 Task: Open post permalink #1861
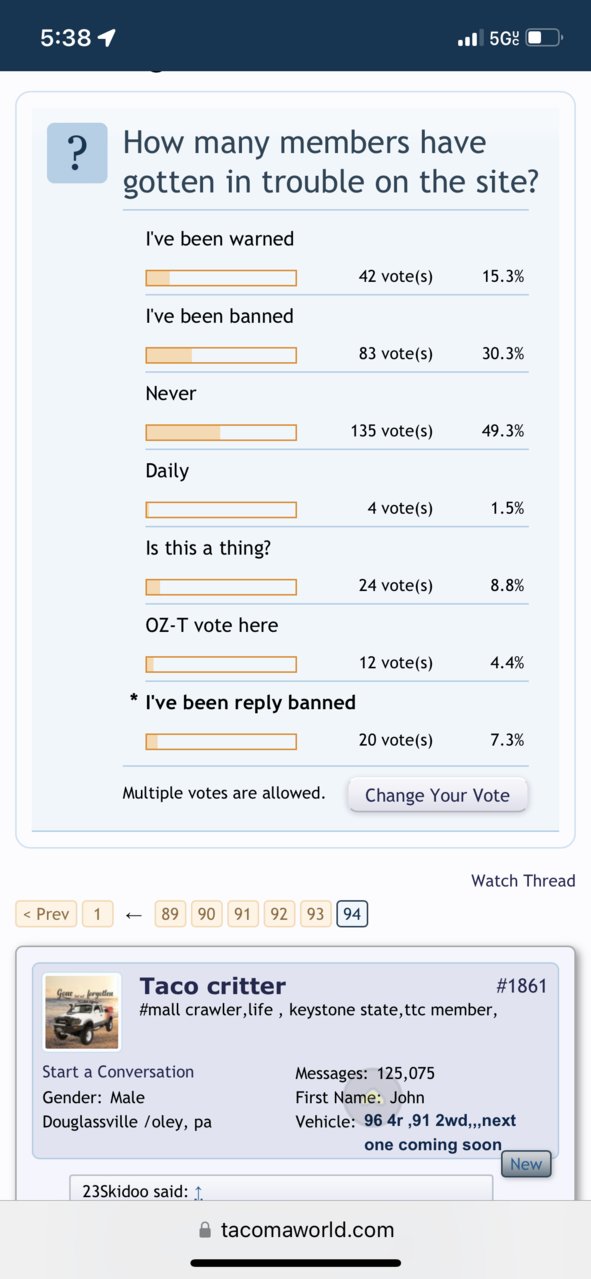point(521,986)
